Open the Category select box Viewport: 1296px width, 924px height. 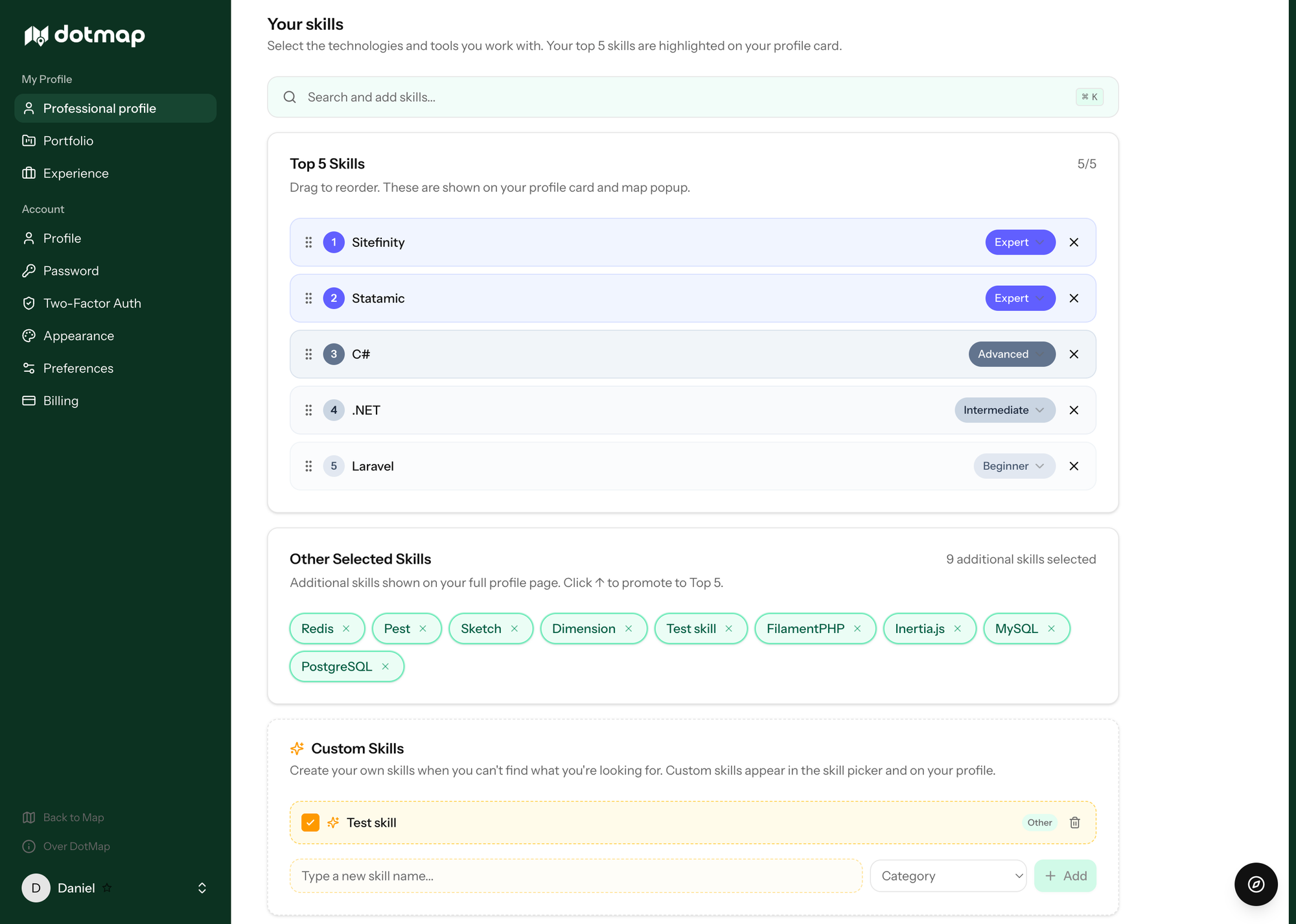pos(948,876)
